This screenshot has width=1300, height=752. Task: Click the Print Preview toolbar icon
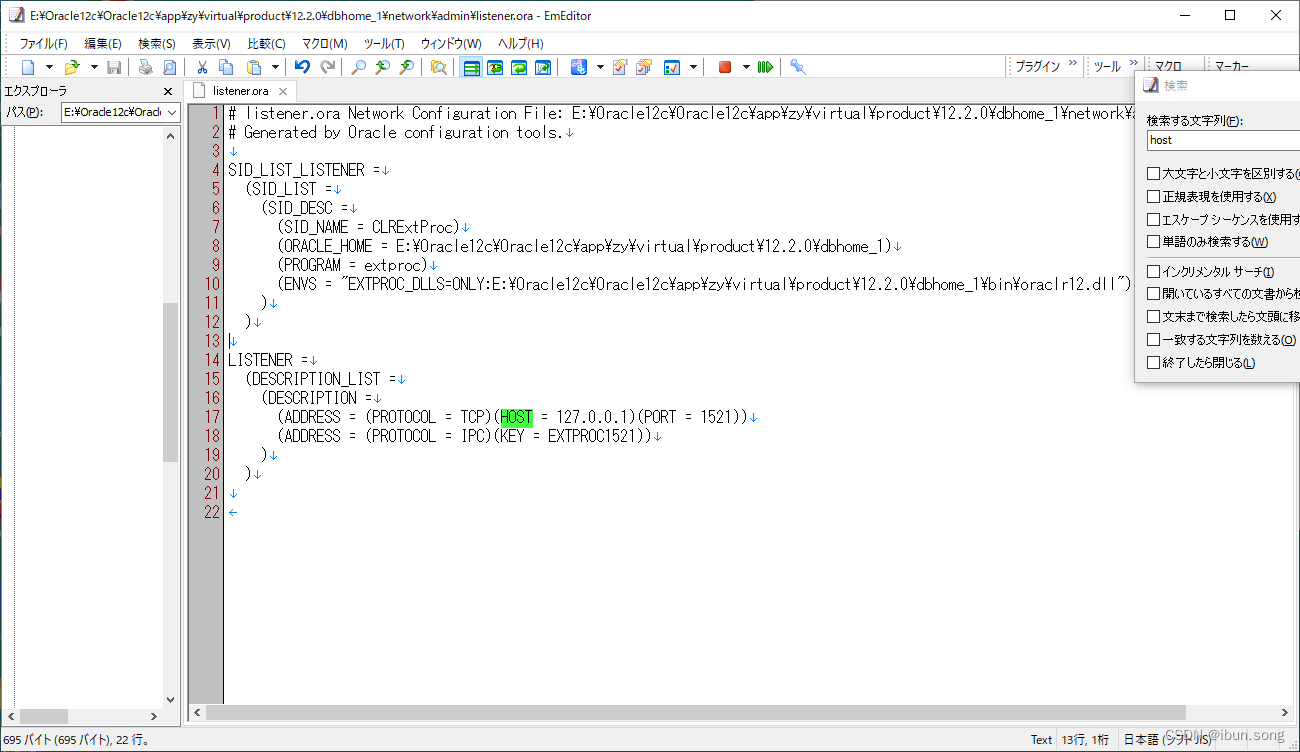pos(169,67)
